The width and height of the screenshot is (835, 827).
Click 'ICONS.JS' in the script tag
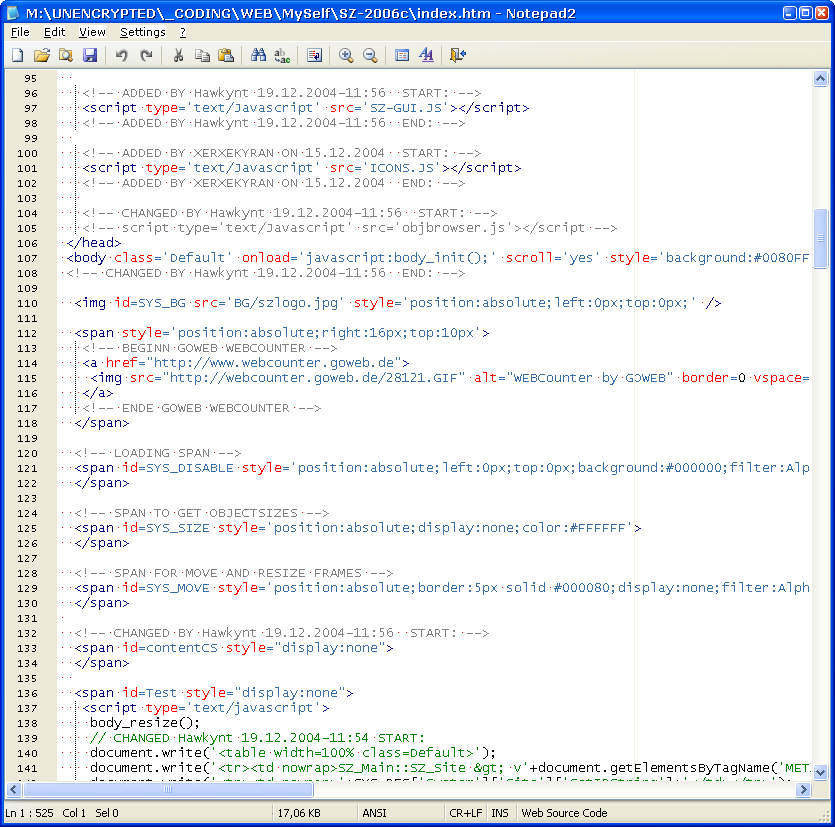click(x=402, y=168)
